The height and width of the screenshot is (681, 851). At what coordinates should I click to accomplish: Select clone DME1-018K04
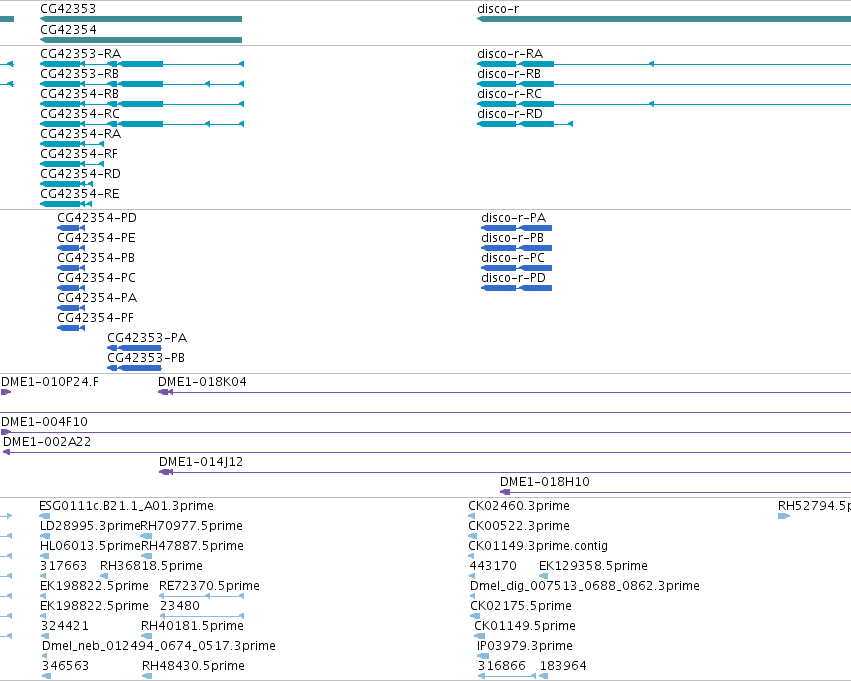click(x=504, y=392)
